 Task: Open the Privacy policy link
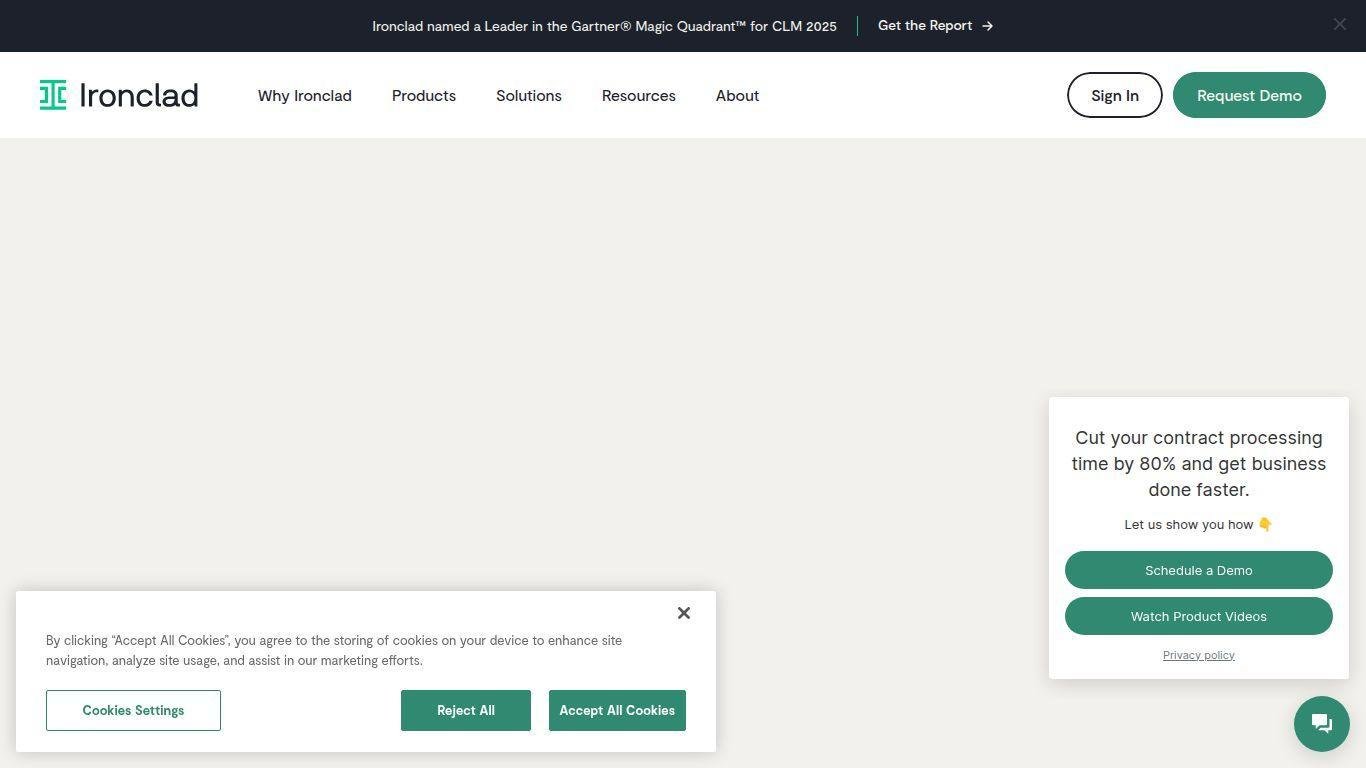[x=1198, y=655]
